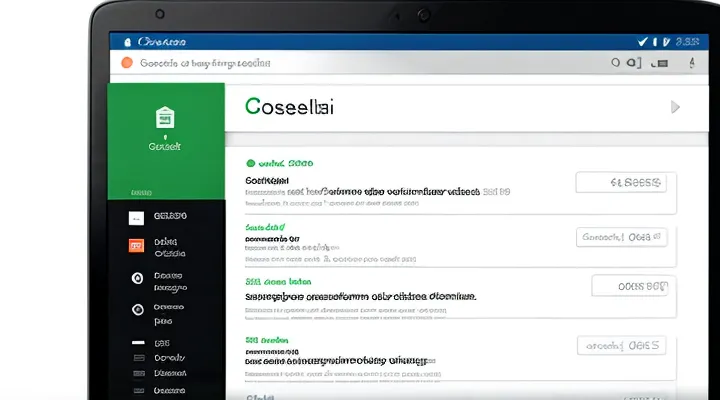Toggle the green status dot on first entry
720x400 pixels.
(x=250, y=162)
